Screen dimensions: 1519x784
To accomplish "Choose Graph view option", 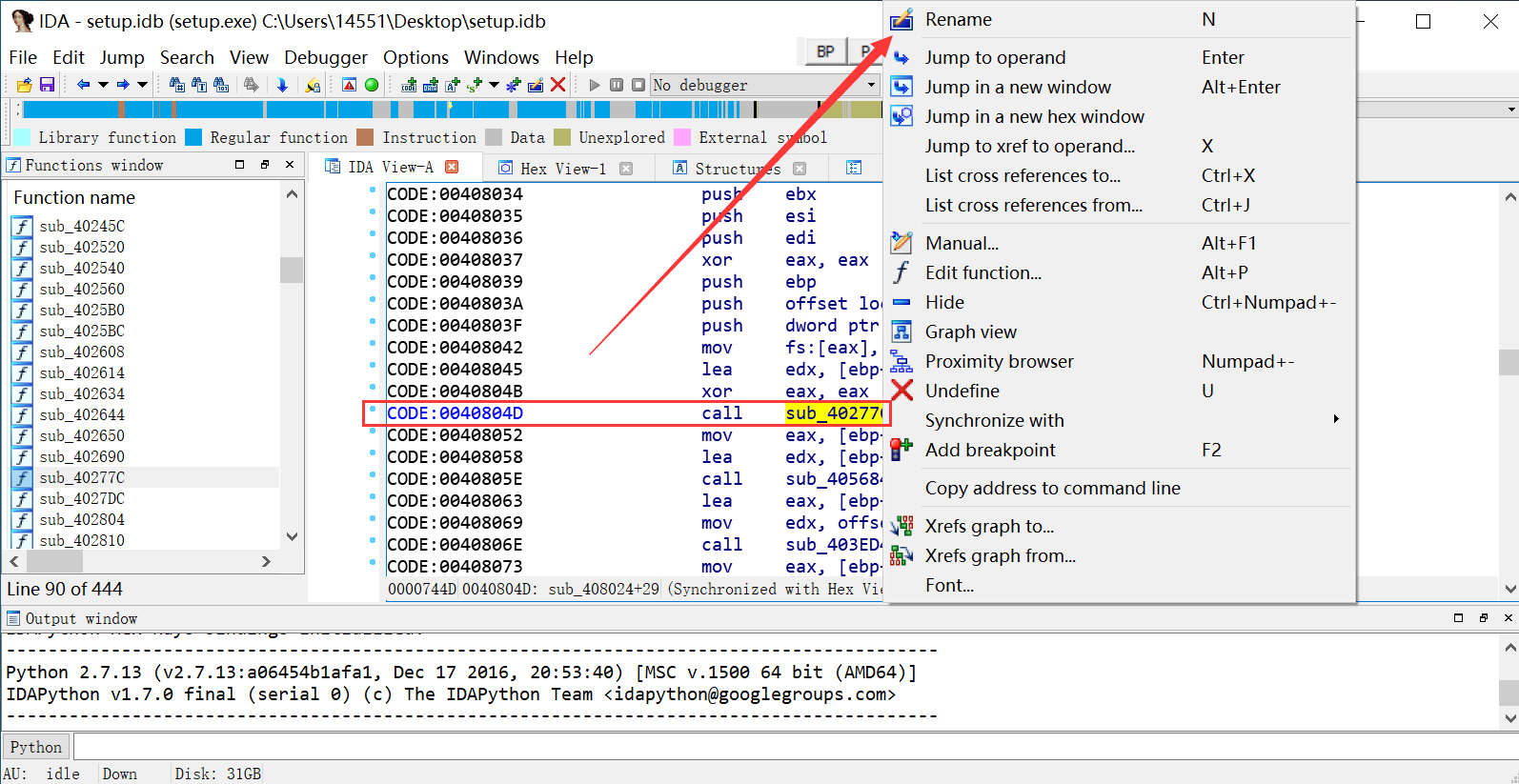I will pyautogui.click(x=1120, y=332).
